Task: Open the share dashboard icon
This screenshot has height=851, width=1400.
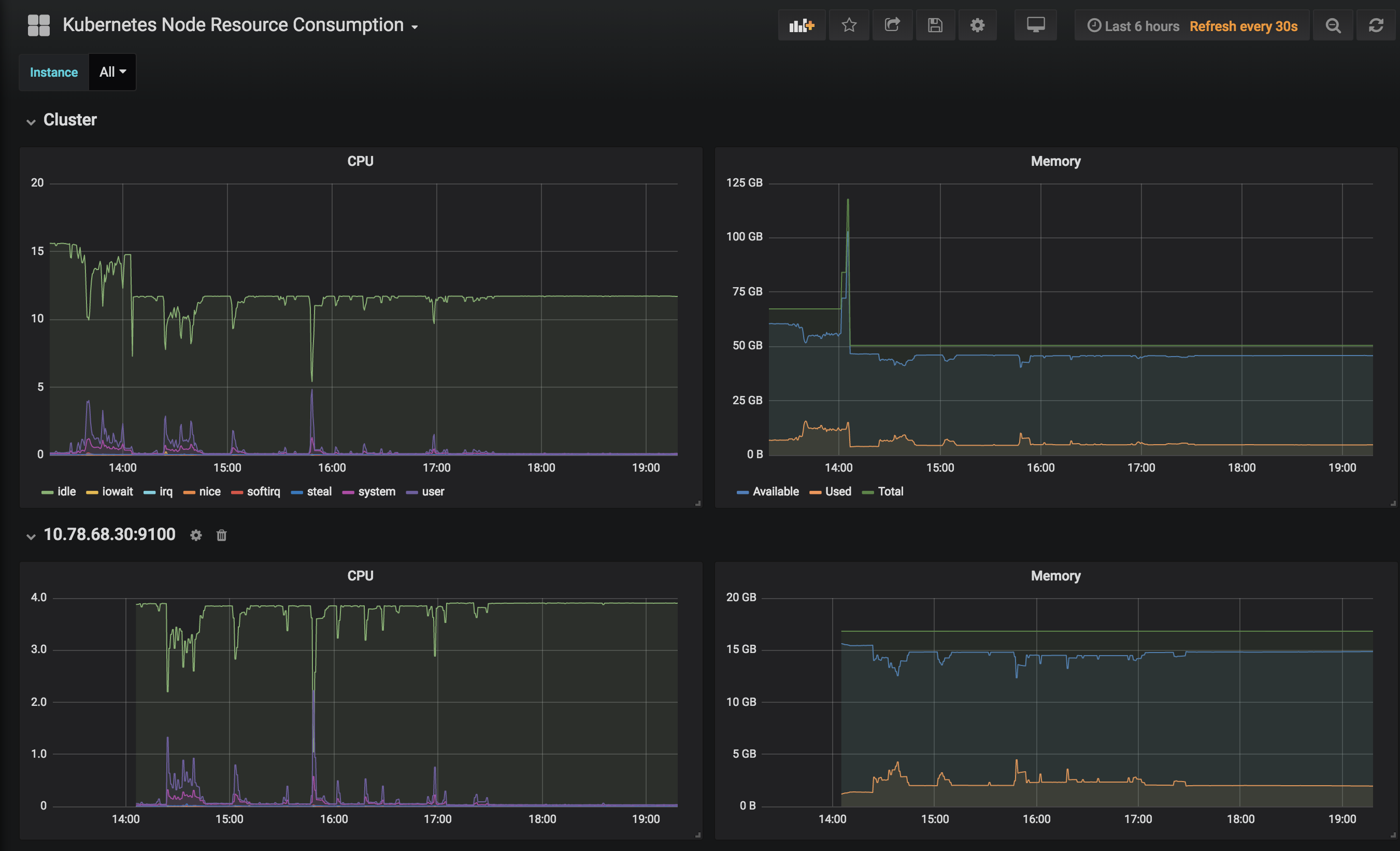Action: pyautogui.click(x=892, y=25)
